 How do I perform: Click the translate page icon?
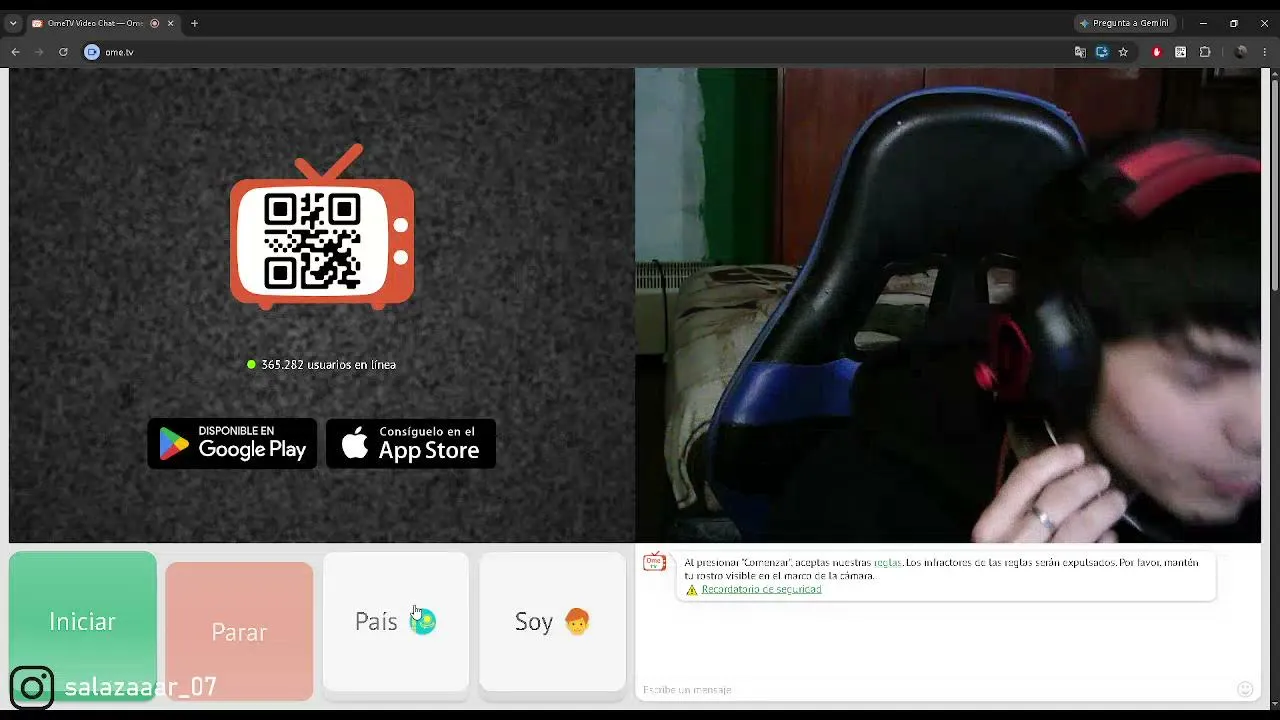tap(1080, 52)
